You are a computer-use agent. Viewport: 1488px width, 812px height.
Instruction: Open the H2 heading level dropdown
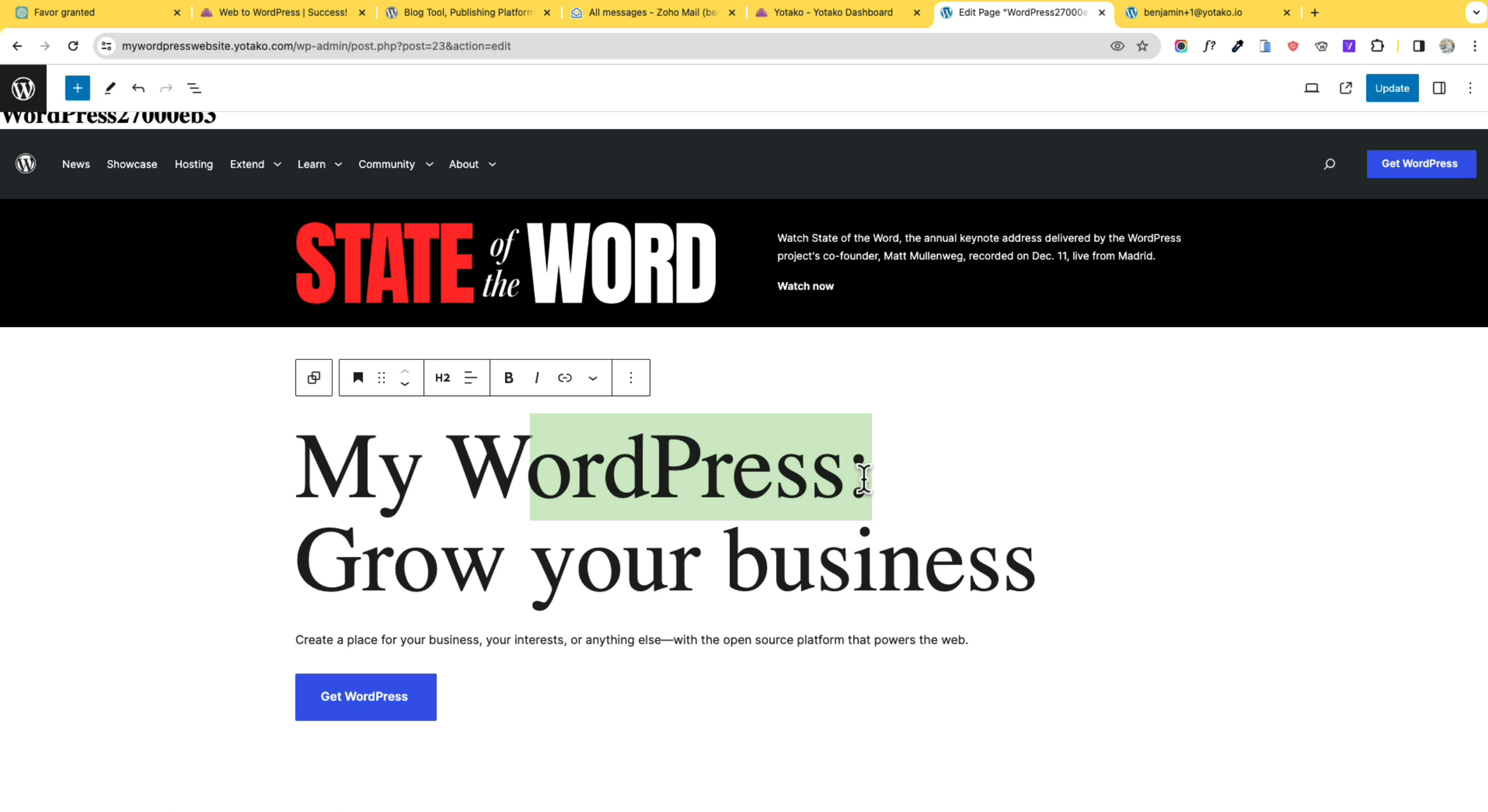(x=442, y=377)
